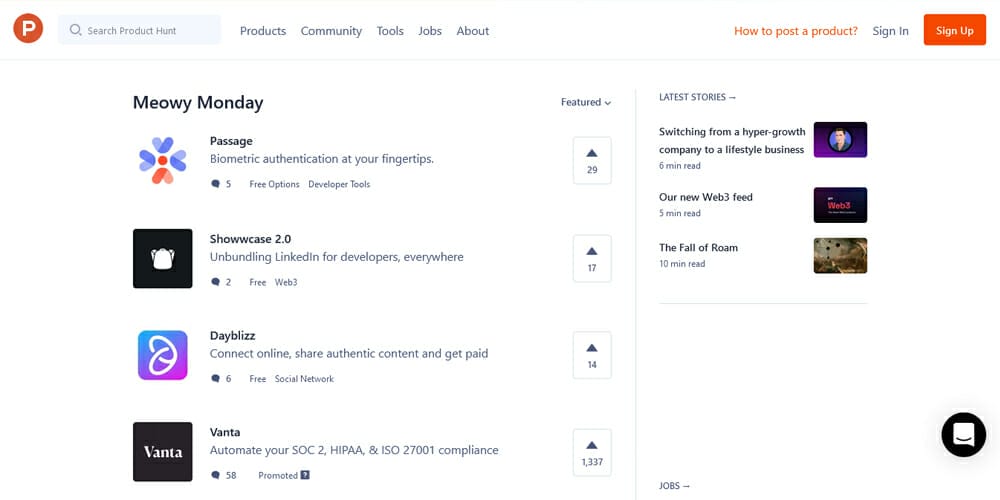Click the Free tag on Dayblizz
The width and height of the screenshot is (1000, 500).
(x=258, y=379)
